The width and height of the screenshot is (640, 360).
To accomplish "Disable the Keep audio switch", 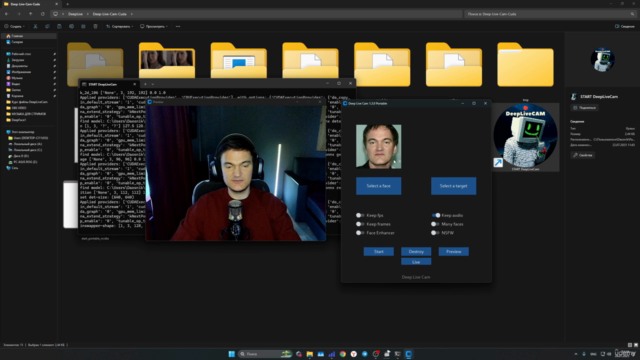I will [x=436, y=215].
